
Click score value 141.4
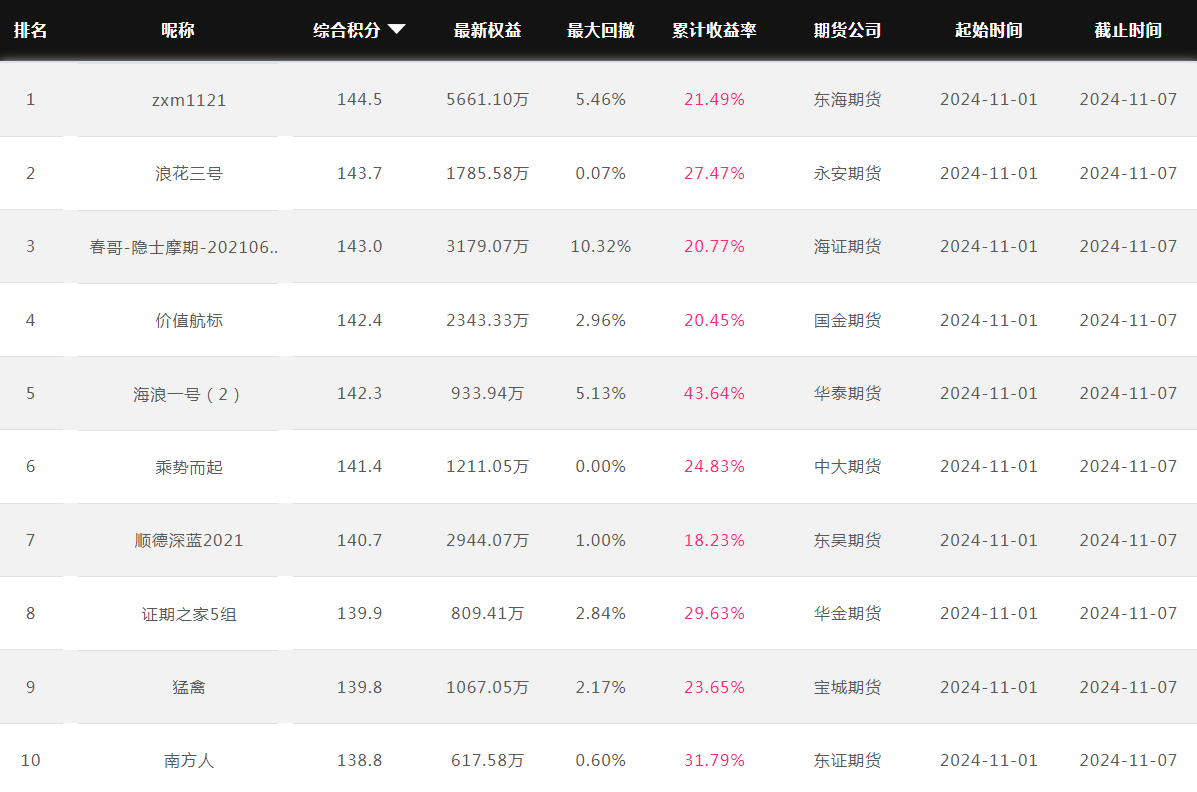[360, 466]
